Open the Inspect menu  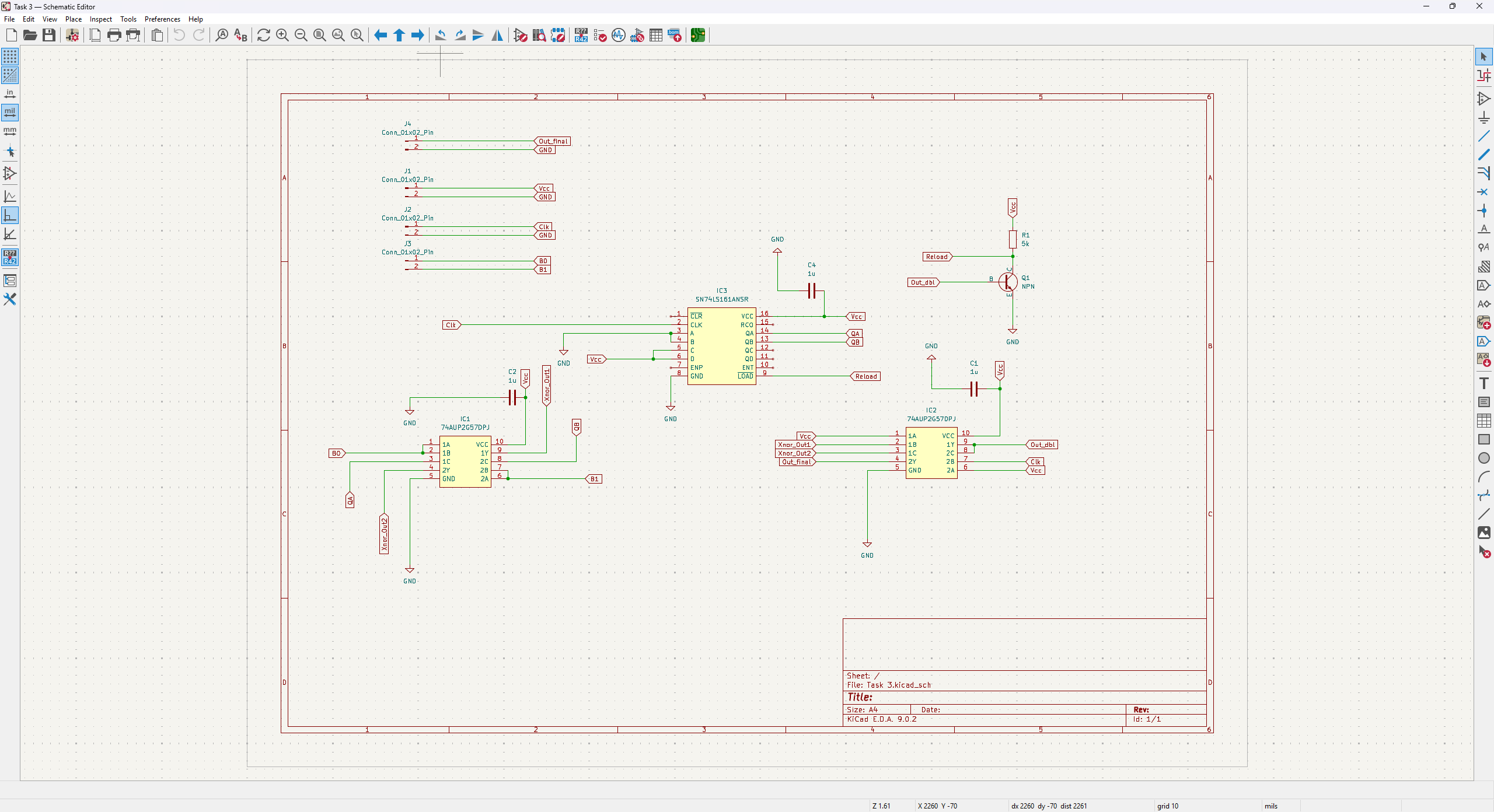101,19
